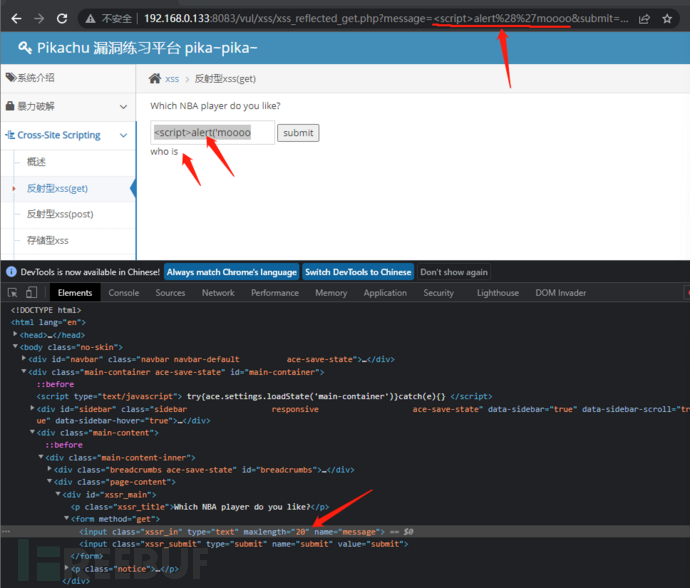
Task: Click the submit button
Action: (298, 133)
